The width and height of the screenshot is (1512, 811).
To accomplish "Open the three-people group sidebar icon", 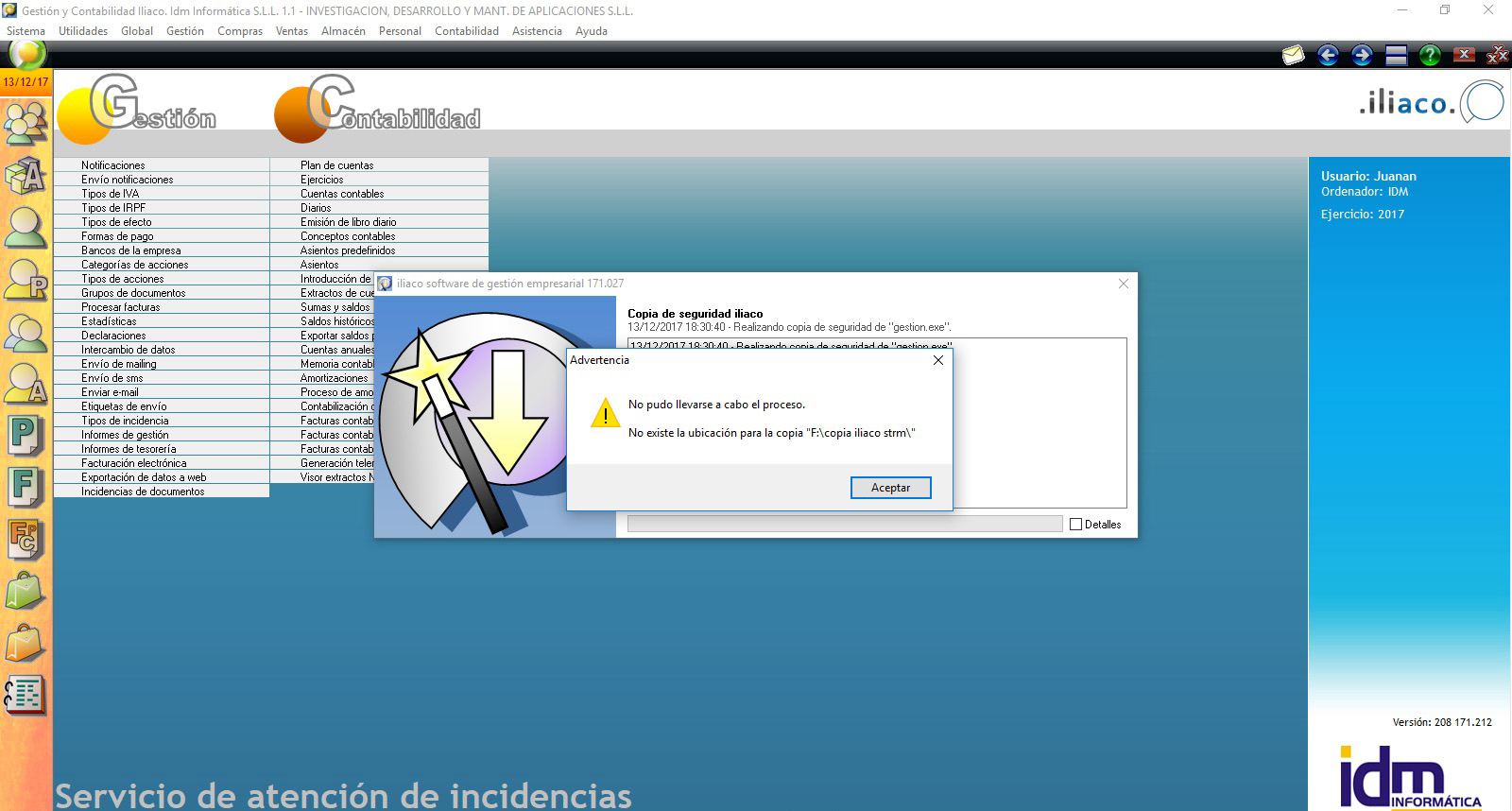I will pyautogui.click(x=26, y=122).
